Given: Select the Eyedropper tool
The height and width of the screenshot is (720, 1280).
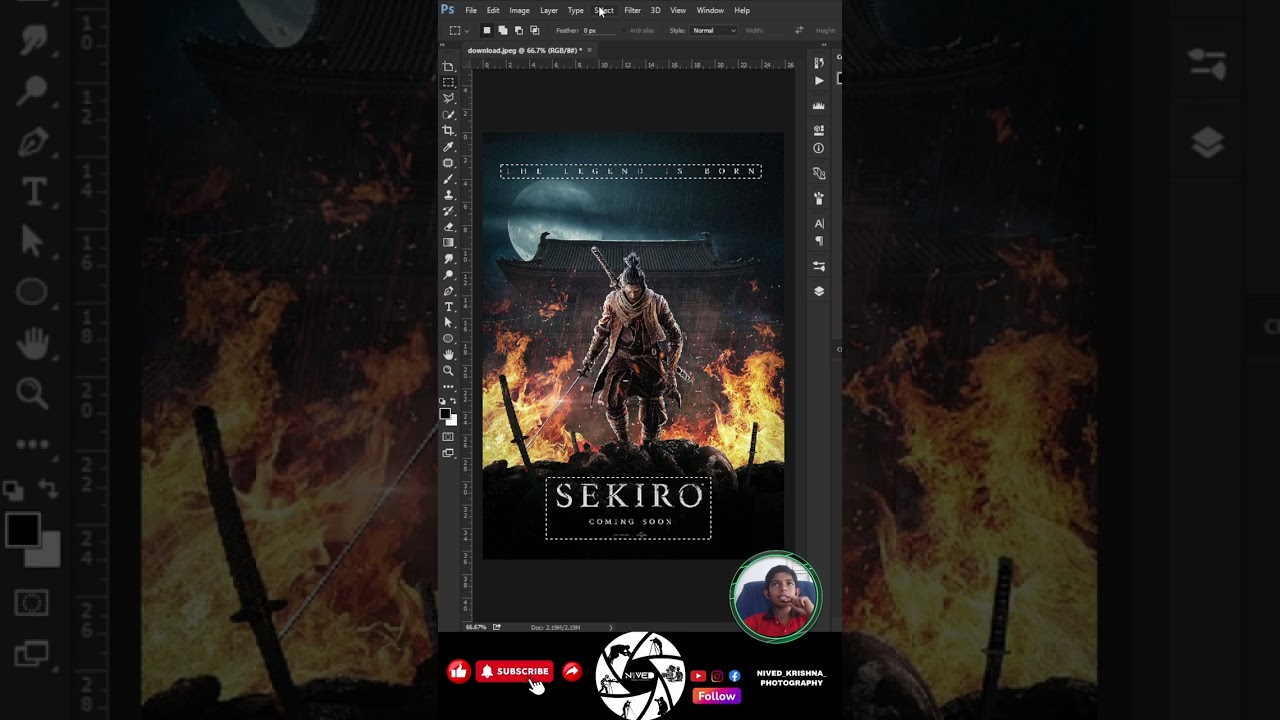Looking at the screenshot, I should [448, 147].
